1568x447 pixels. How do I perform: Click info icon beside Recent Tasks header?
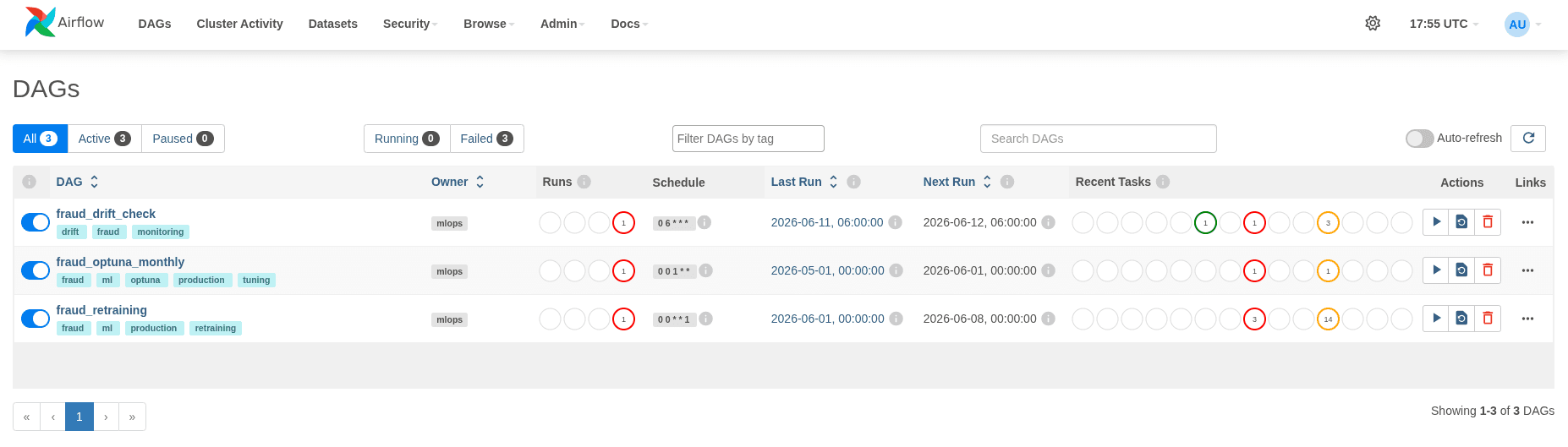coord(1163,182)
